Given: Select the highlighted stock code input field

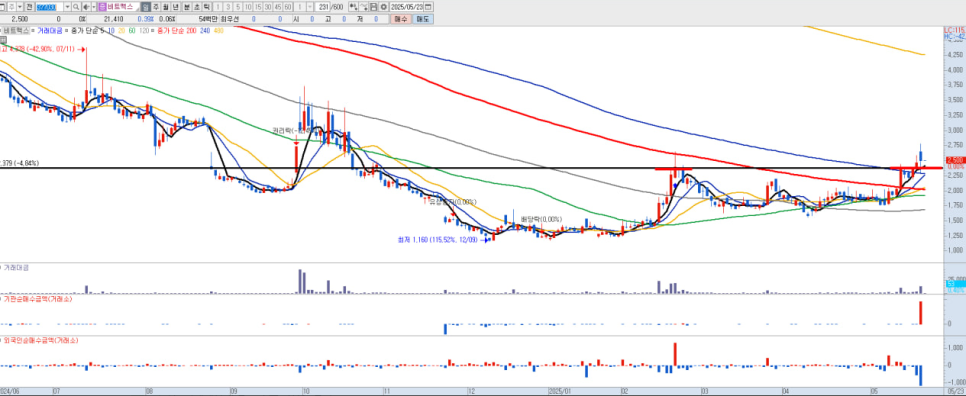Looking at the screenshot, I should click(49, 7).
